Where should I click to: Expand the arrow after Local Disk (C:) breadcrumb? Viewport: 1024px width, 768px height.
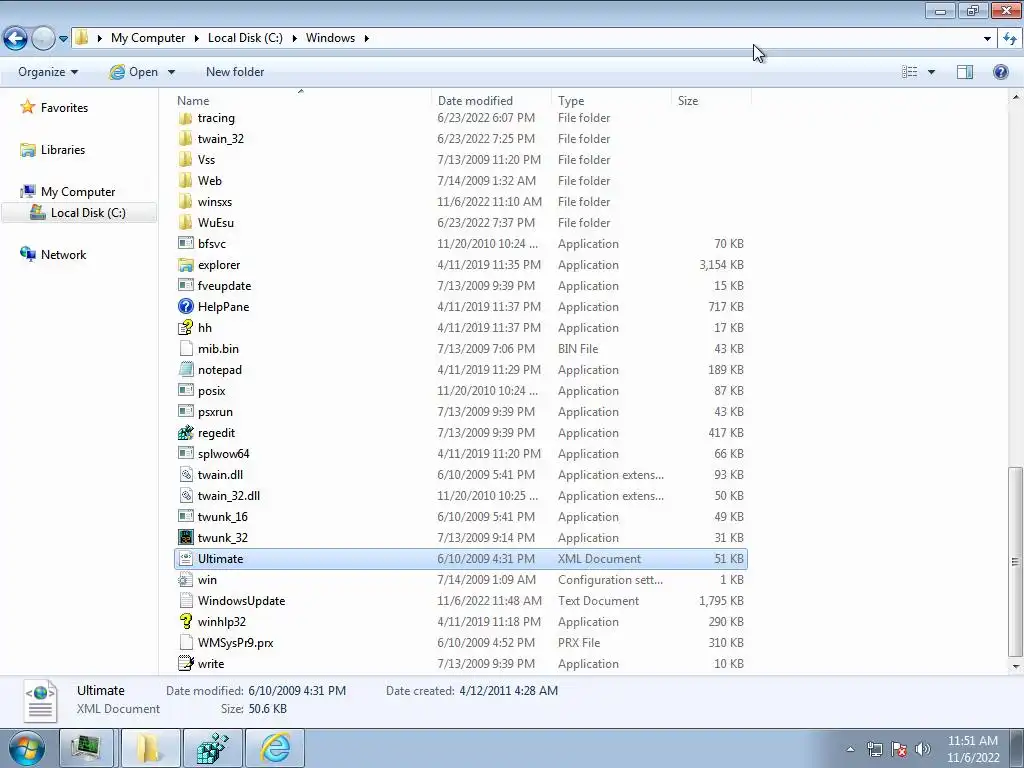click(x=294, y=39)
